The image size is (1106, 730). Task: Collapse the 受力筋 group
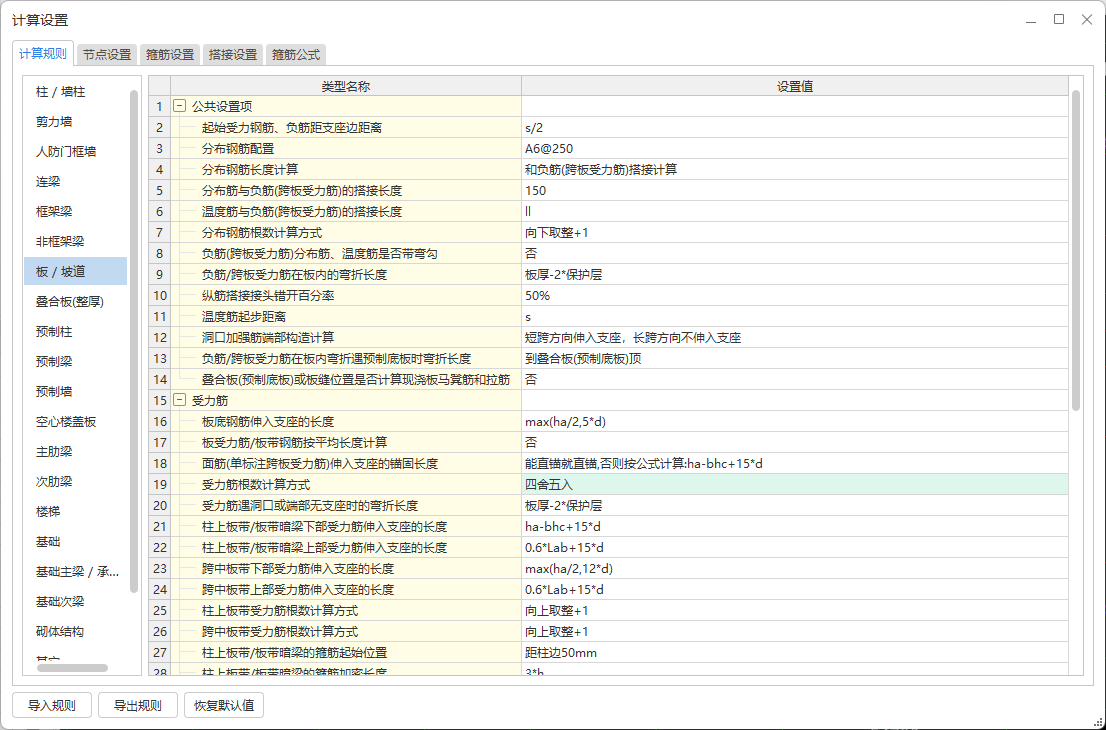[x=179, y=400]
